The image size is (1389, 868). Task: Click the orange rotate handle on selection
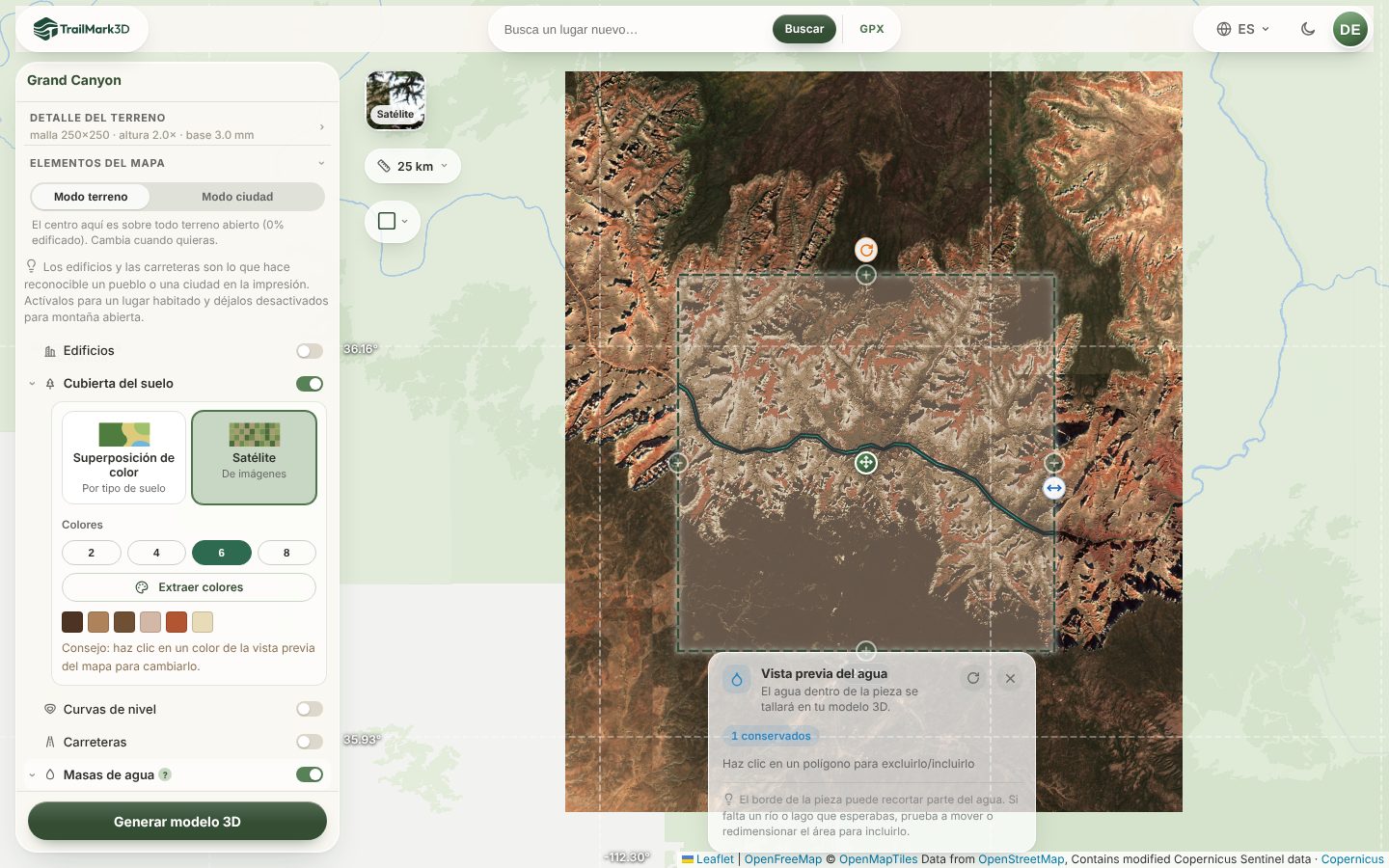(x=866, y=250)
